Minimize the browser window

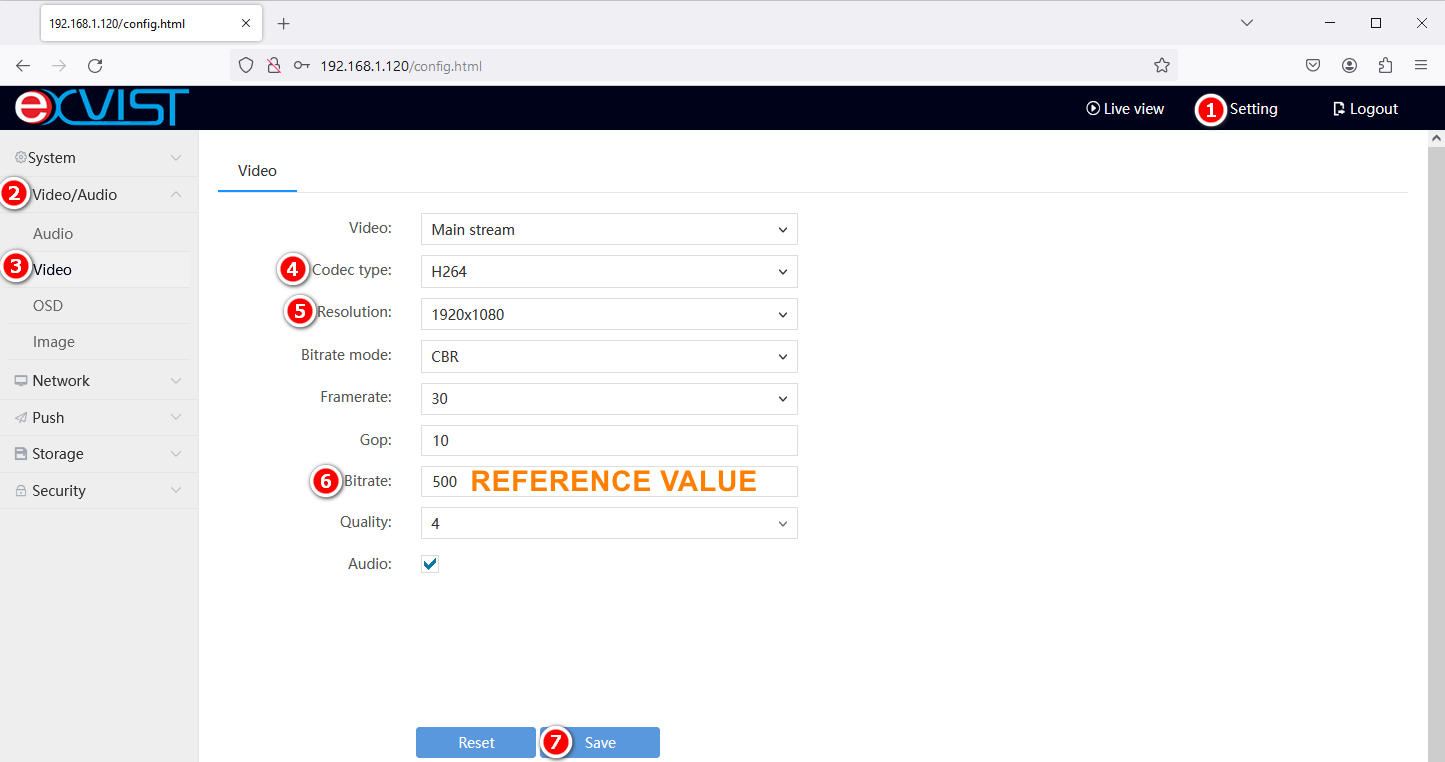[x=1330, y=23]
